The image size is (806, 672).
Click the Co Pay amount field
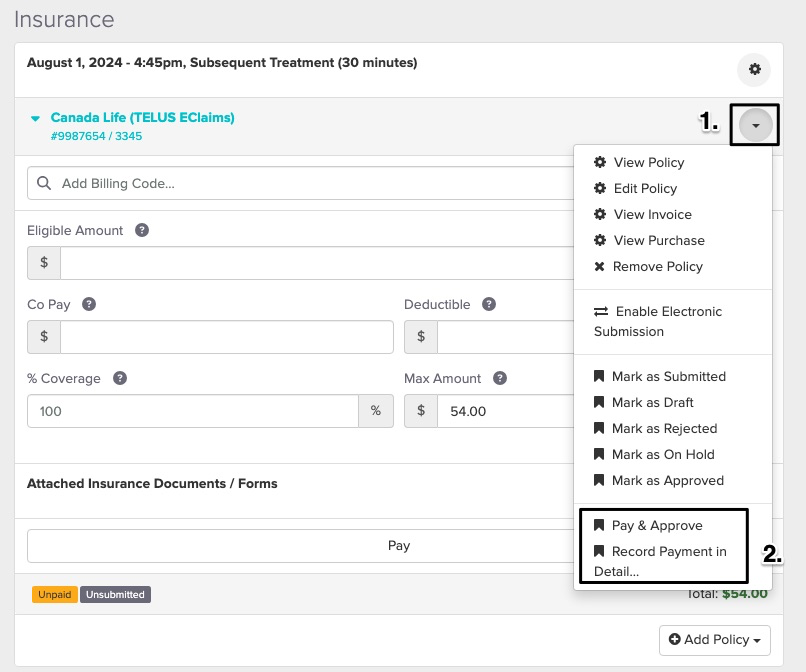click(227, 337)
